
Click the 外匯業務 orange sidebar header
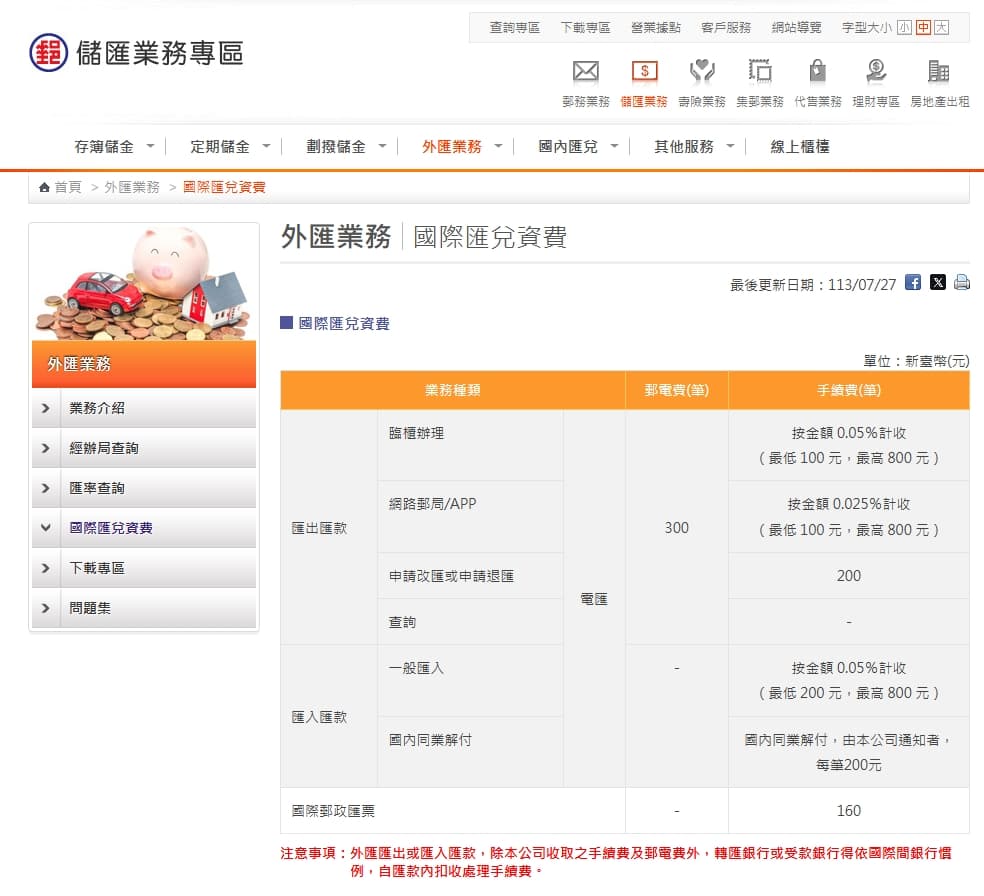pos(144,365)
